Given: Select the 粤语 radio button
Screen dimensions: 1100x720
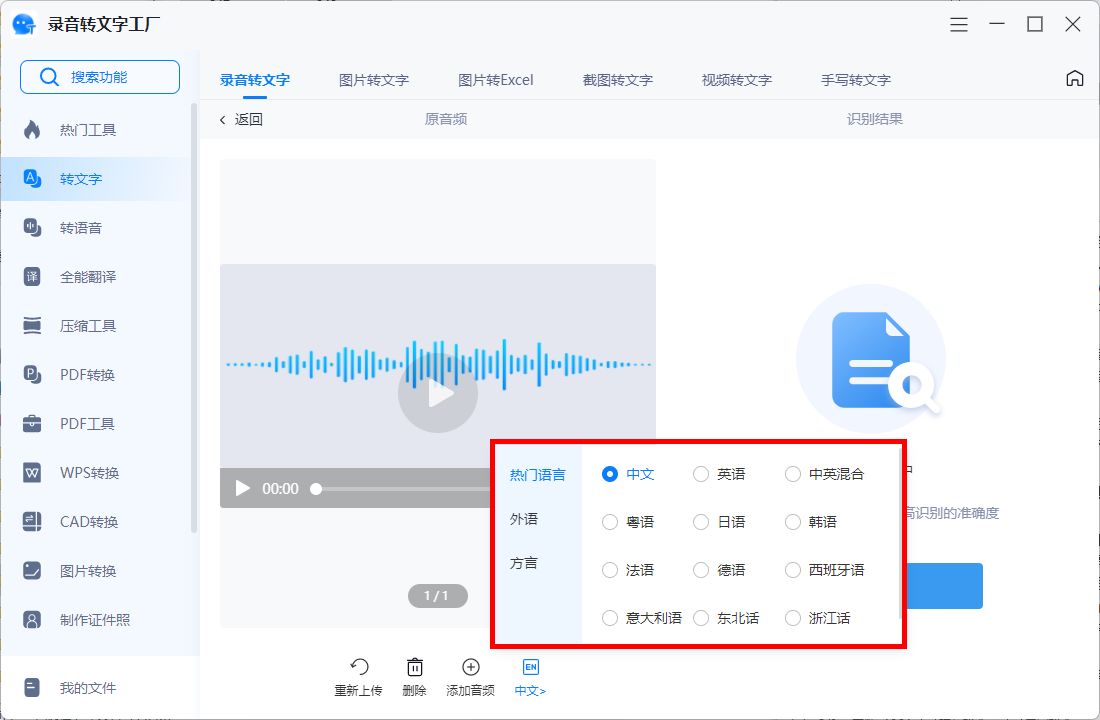Looking at the screenshot, I should [x=610, y=522].
